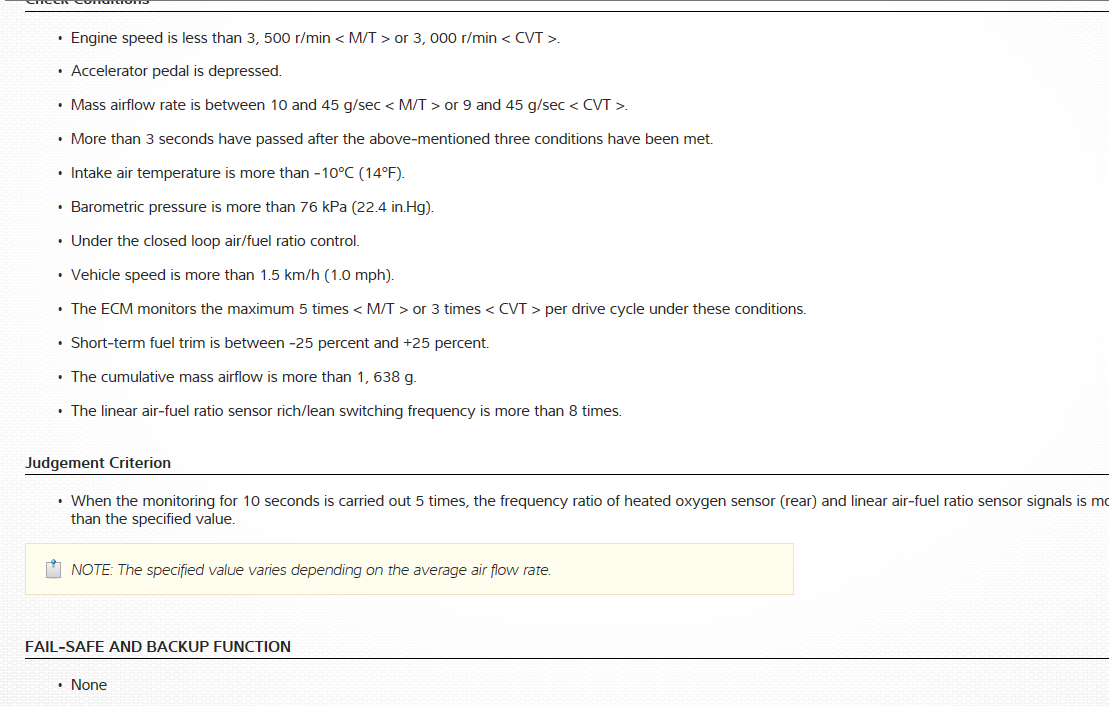This screenshot has height=706, width=1109.
Task: Click the engine speed condition line
Action: (x=315, y=38)
